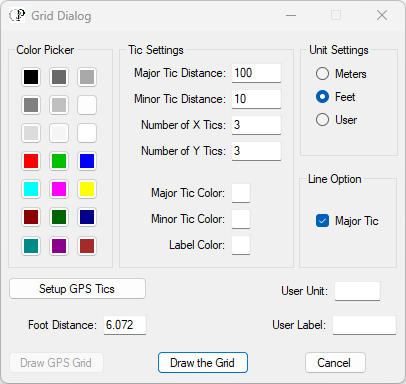This screenshot has width=406, height=384.
Task: Click the User Label text field
Action: tap(364, 325)
